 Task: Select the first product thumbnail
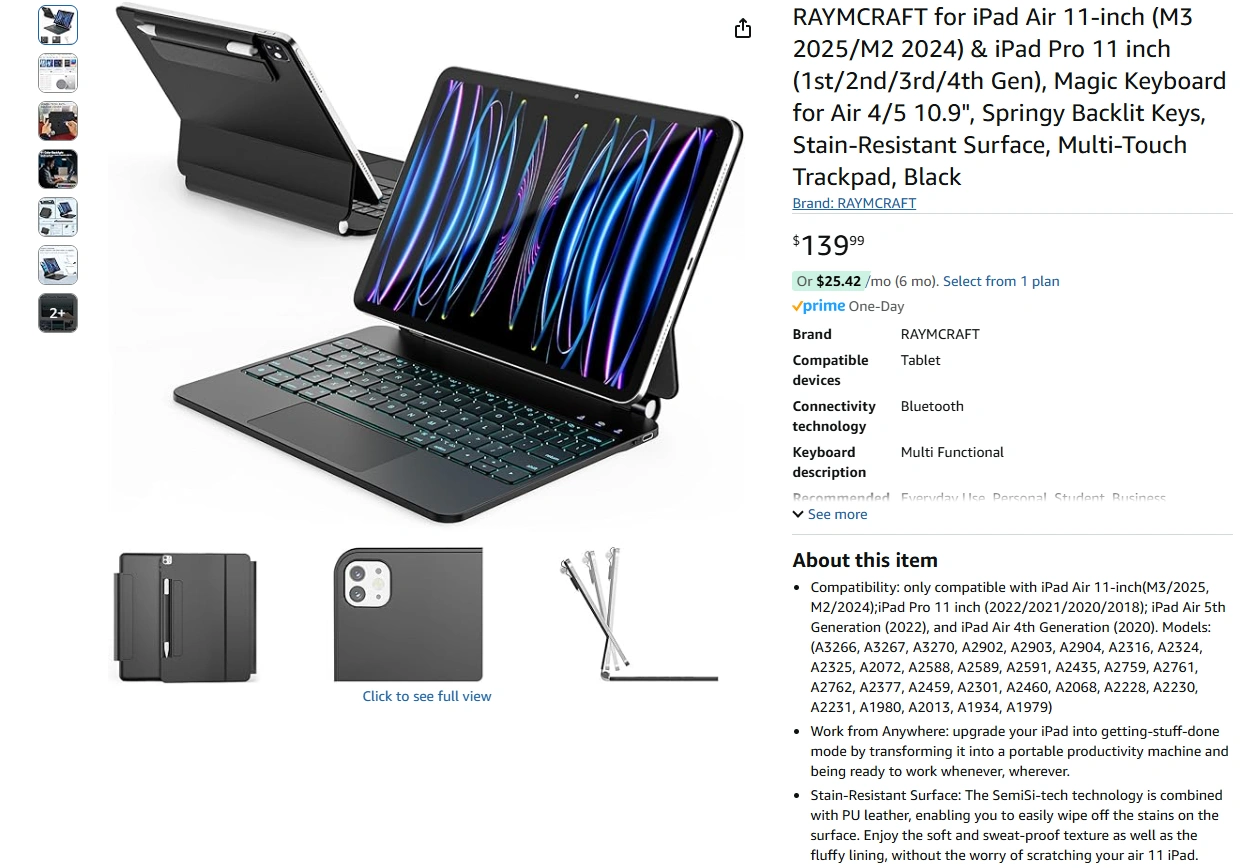click(58, 25)
